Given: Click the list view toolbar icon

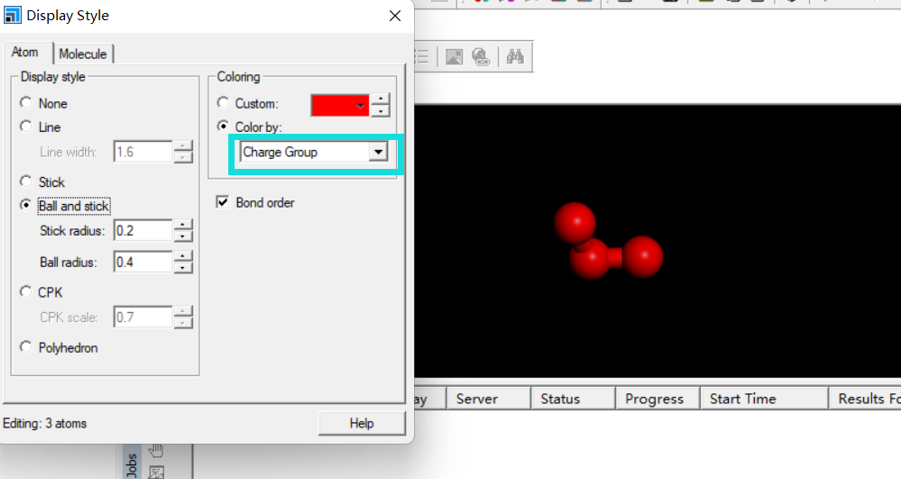Looking at the screenshot, I should [x=422, y=56].
